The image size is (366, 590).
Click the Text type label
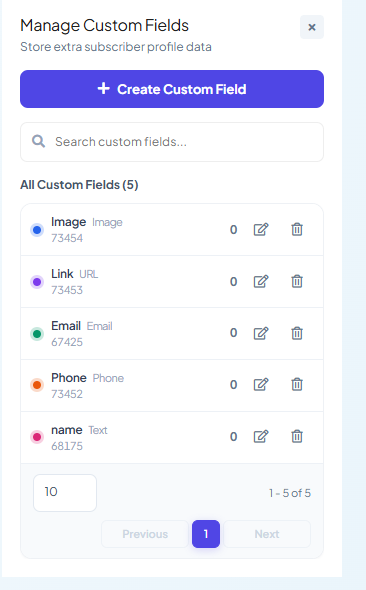tap(98, 430)
